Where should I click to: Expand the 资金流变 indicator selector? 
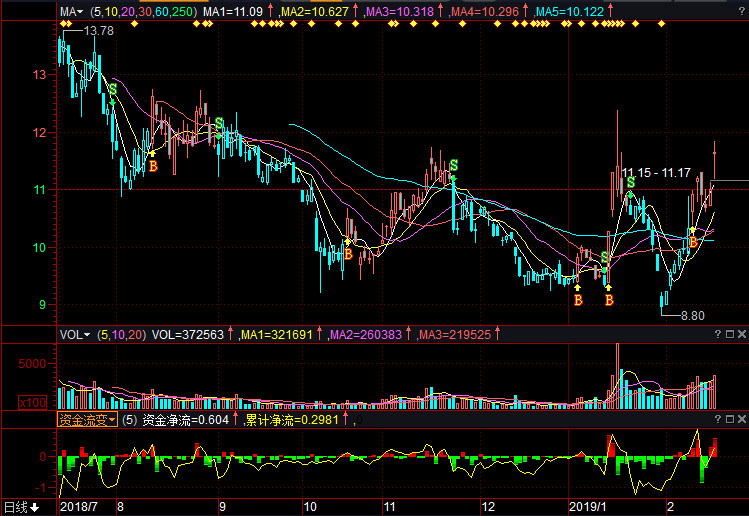[87, 421]
